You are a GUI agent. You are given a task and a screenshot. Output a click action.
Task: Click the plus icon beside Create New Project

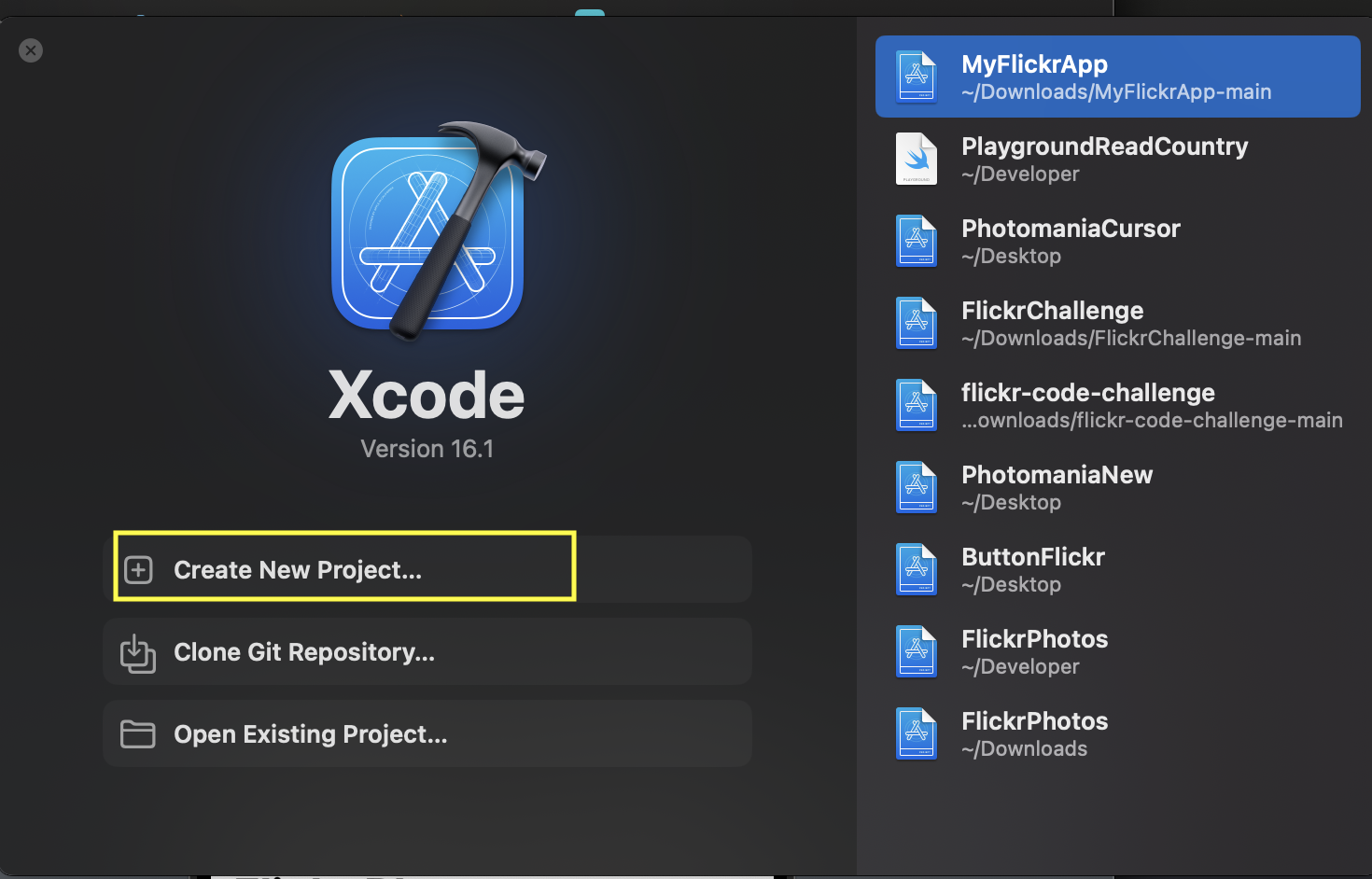(x=138, y=569)
